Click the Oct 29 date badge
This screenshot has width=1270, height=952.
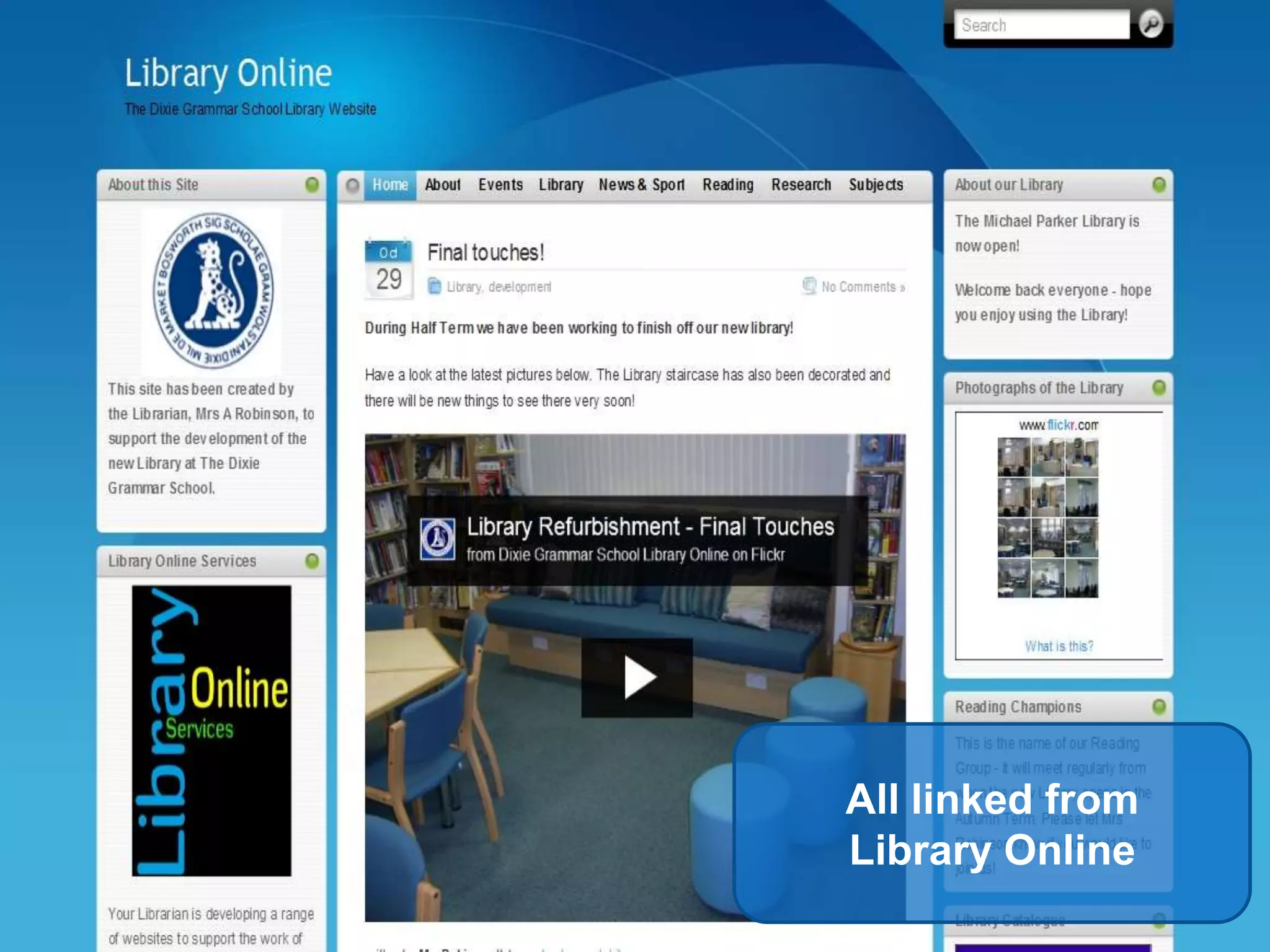point(388,269)
